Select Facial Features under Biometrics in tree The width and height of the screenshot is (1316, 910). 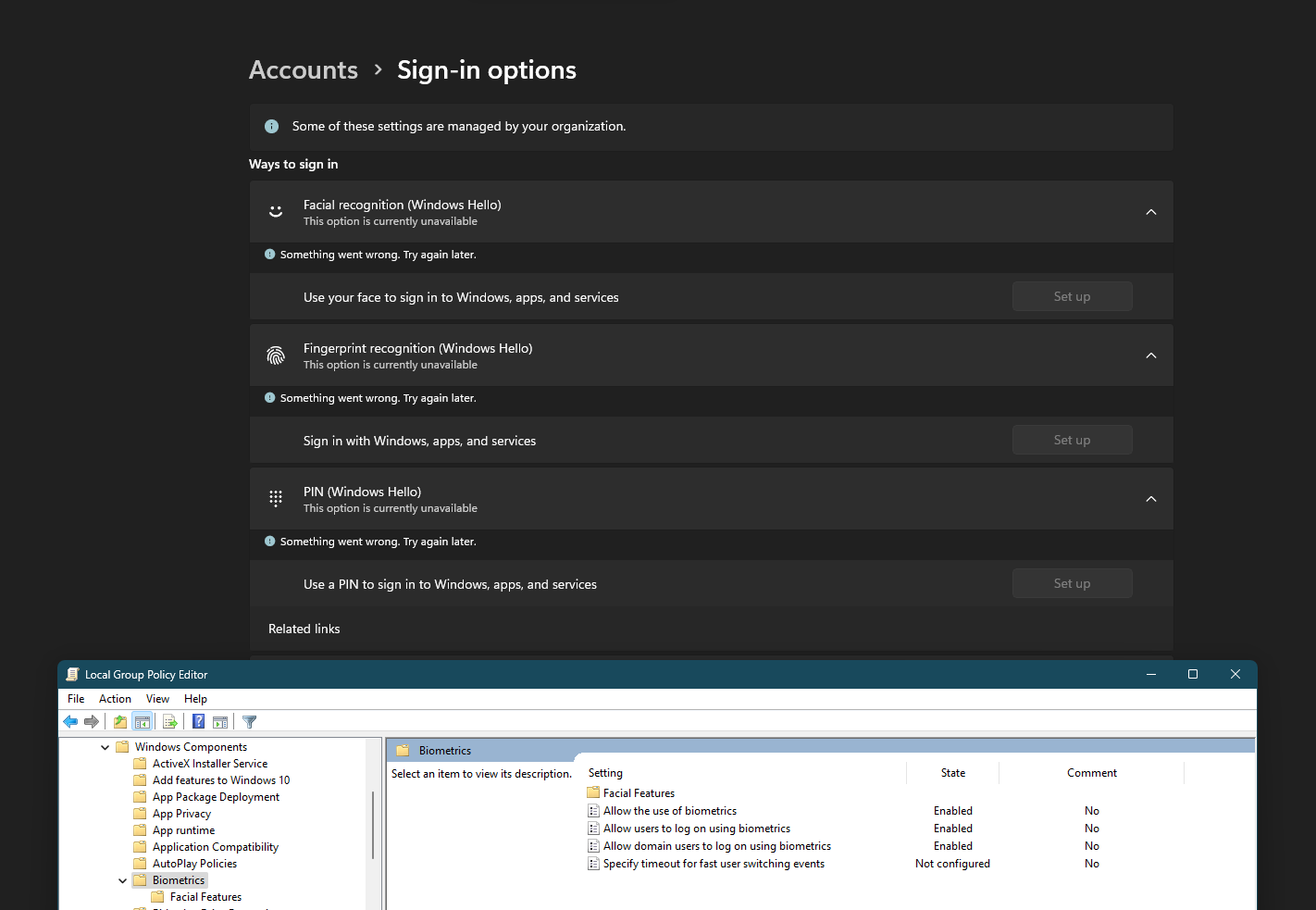click(205, 897)
